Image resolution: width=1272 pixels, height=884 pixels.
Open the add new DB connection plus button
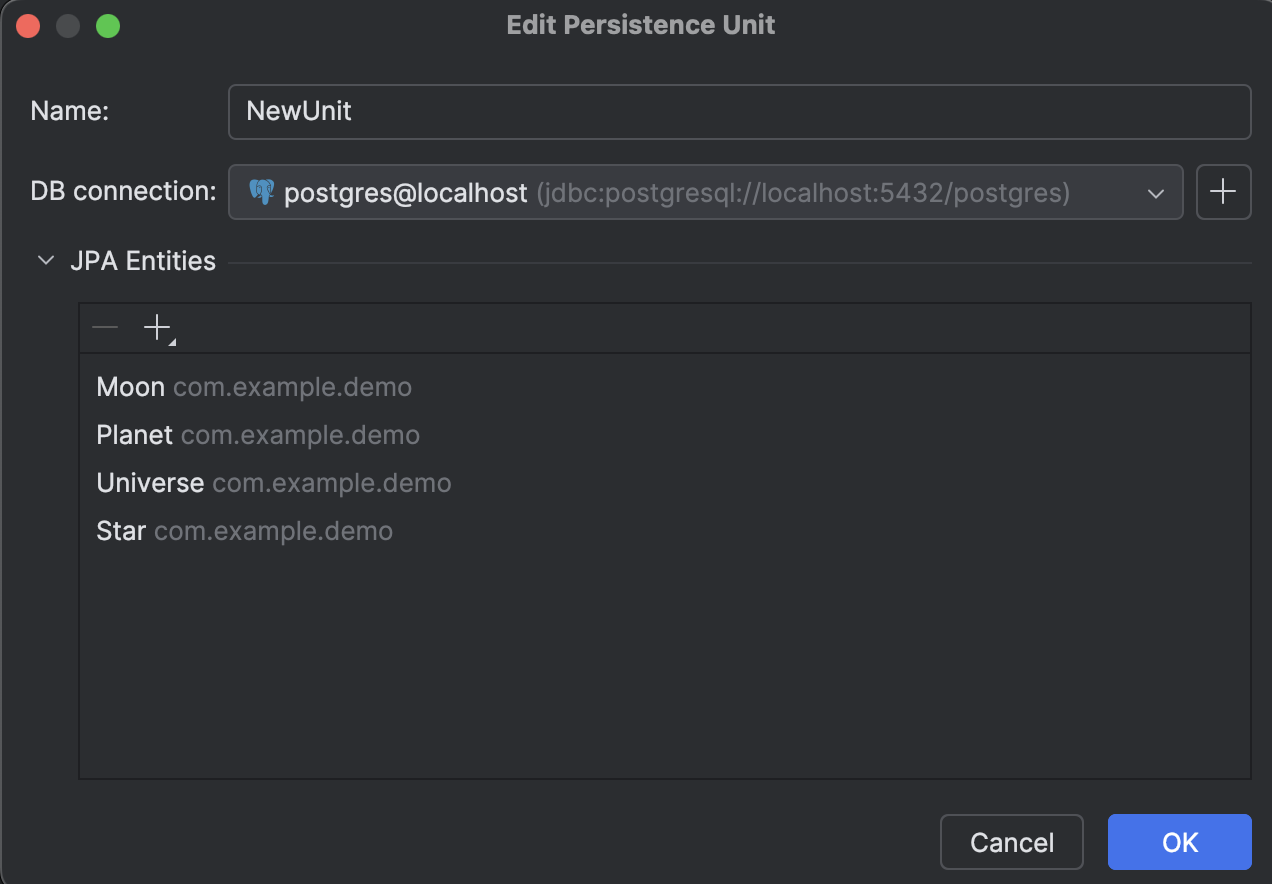[x=1223, y=192]
